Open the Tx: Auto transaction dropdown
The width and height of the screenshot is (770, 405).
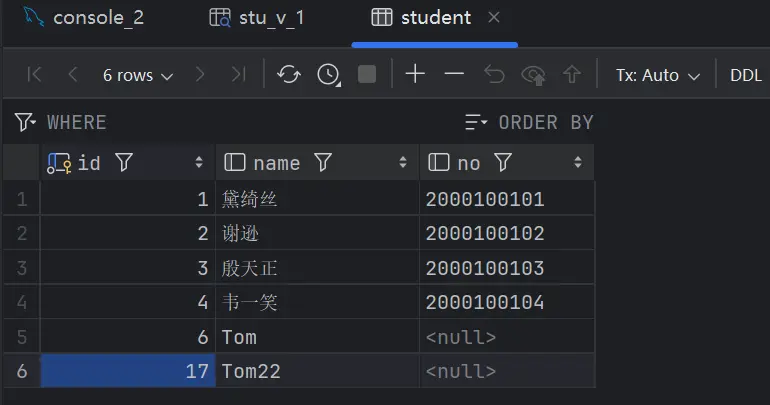coord(658,75)
